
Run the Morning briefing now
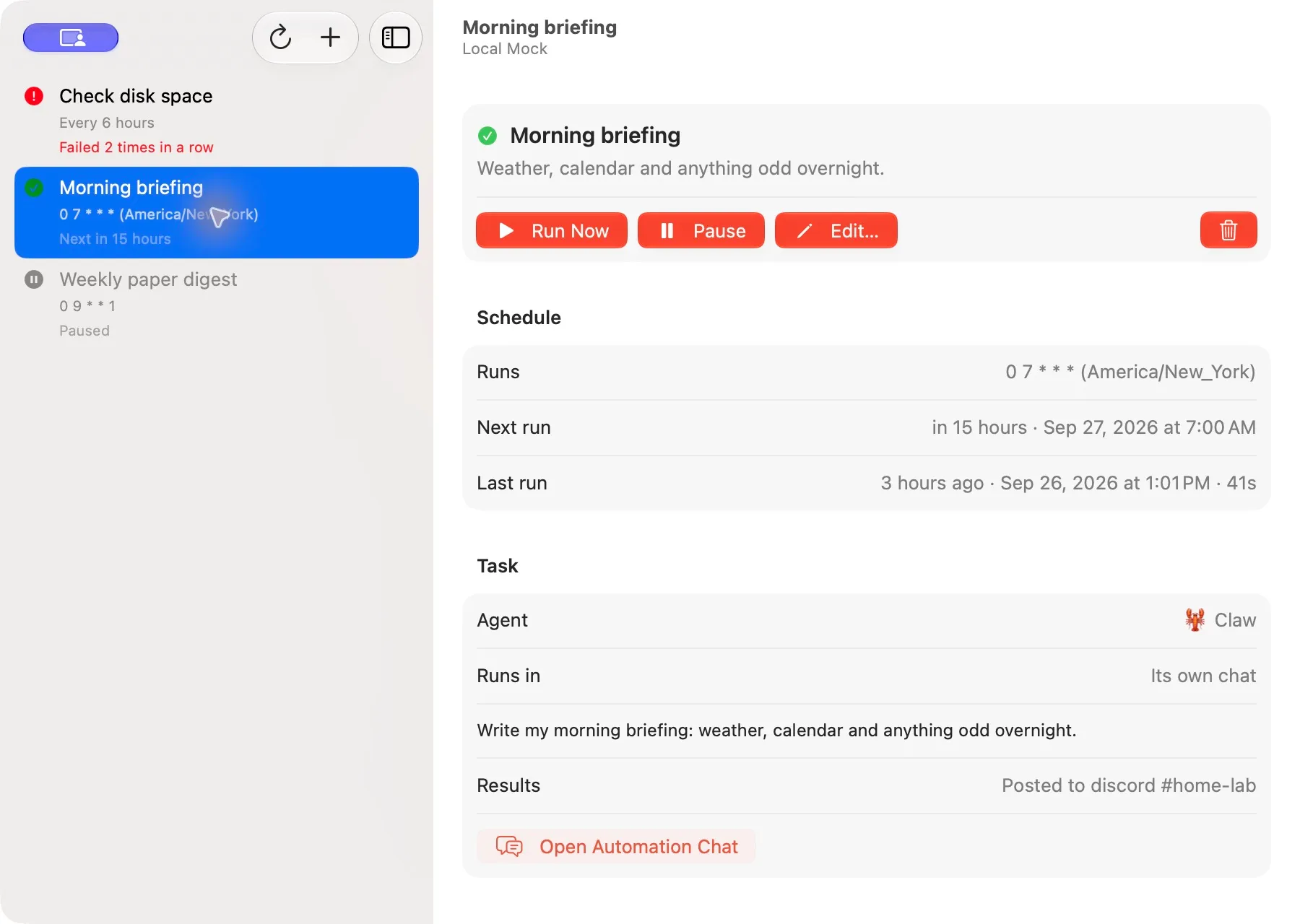552,230
